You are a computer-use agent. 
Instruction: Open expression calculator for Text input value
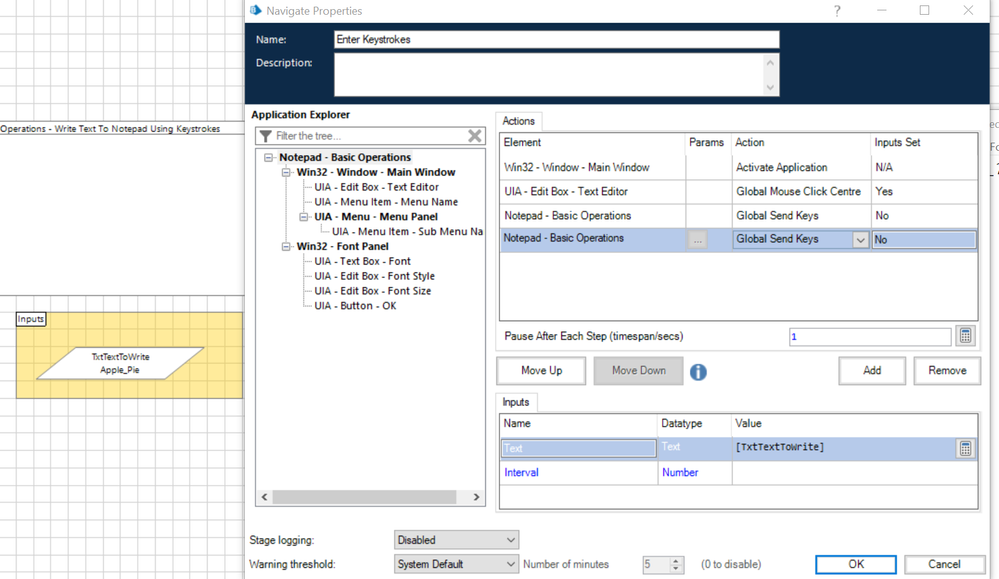click(x=965, y=448)
